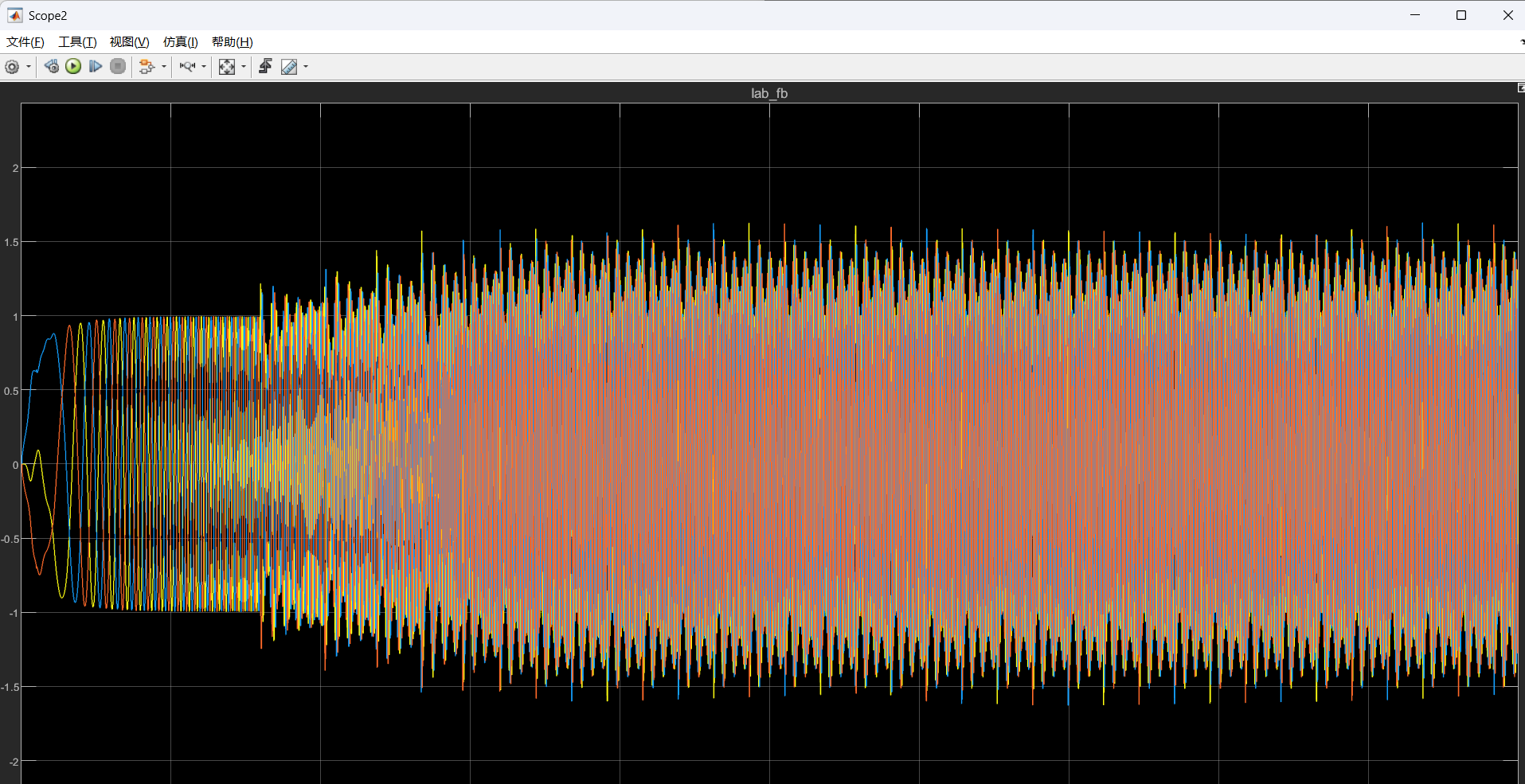The width and height of the screenshot is (1525, 784).
Task: Expand the measurements dropdown arrow
Action: pyautogui.click(x=306, y=67)
